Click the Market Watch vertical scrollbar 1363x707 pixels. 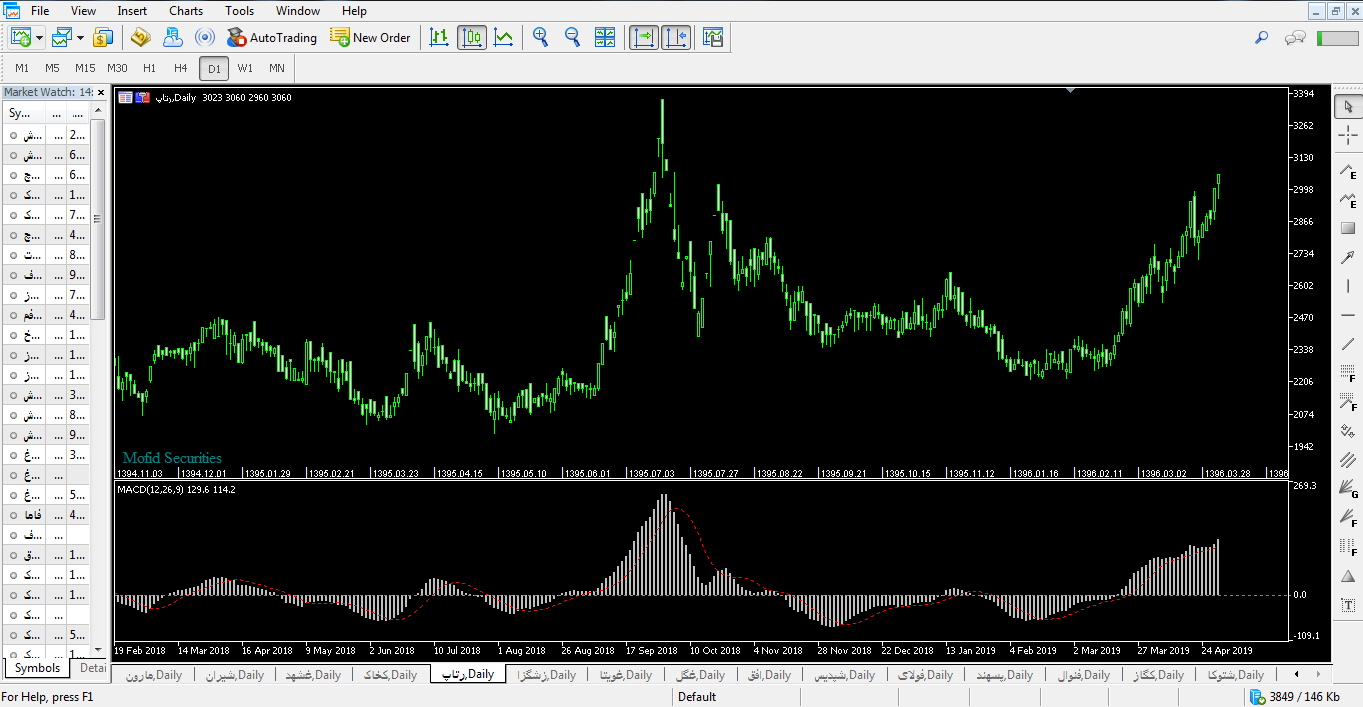tap(98, 220)
